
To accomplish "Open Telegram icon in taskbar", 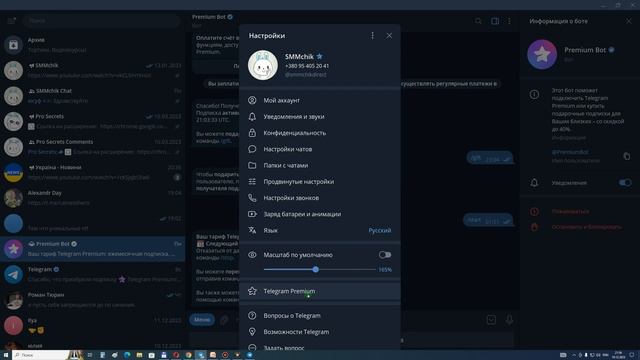I will (200, 355).
